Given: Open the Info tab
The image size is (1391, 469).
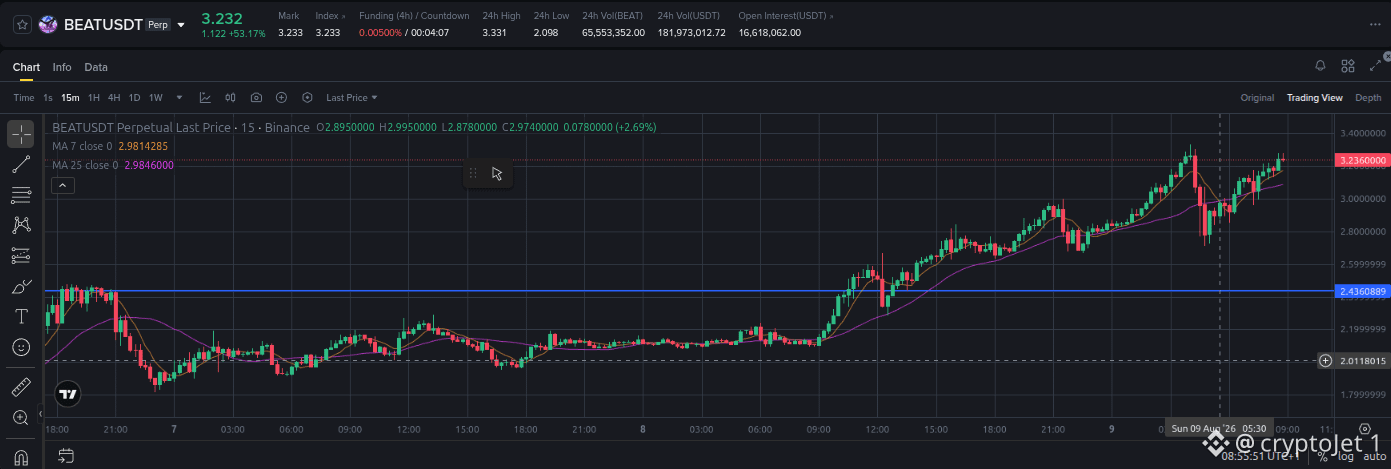Looking at the screenshot, I should click(x=62, y=67).
